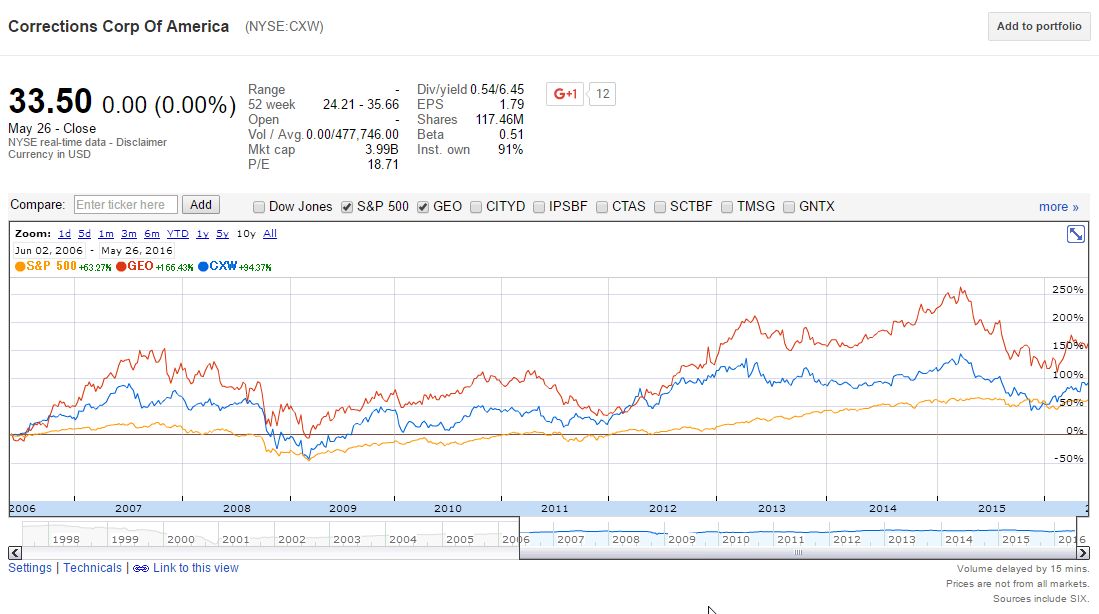Click the Inst. own value 91%
Viewport: 1099px width, 614px height.
(x=510, y=149)
